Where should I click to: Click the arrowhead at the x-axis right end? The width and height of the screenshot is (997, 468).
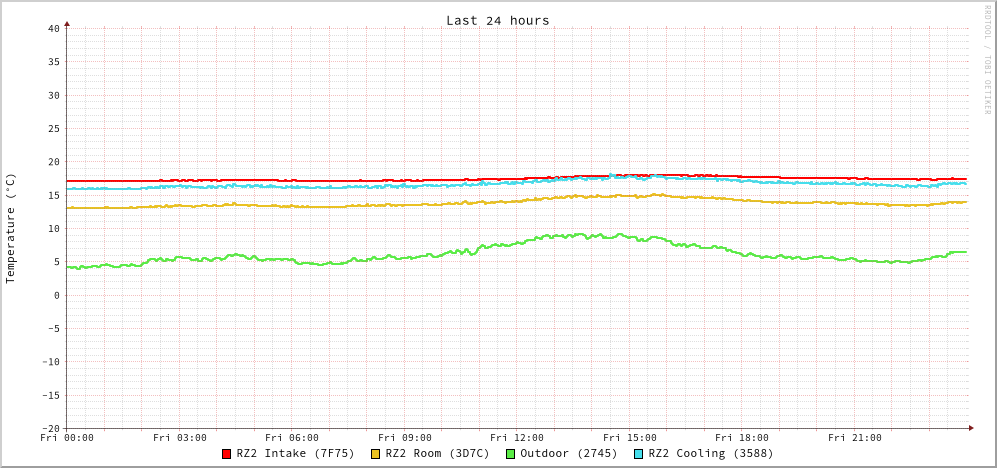coord(970,428)
